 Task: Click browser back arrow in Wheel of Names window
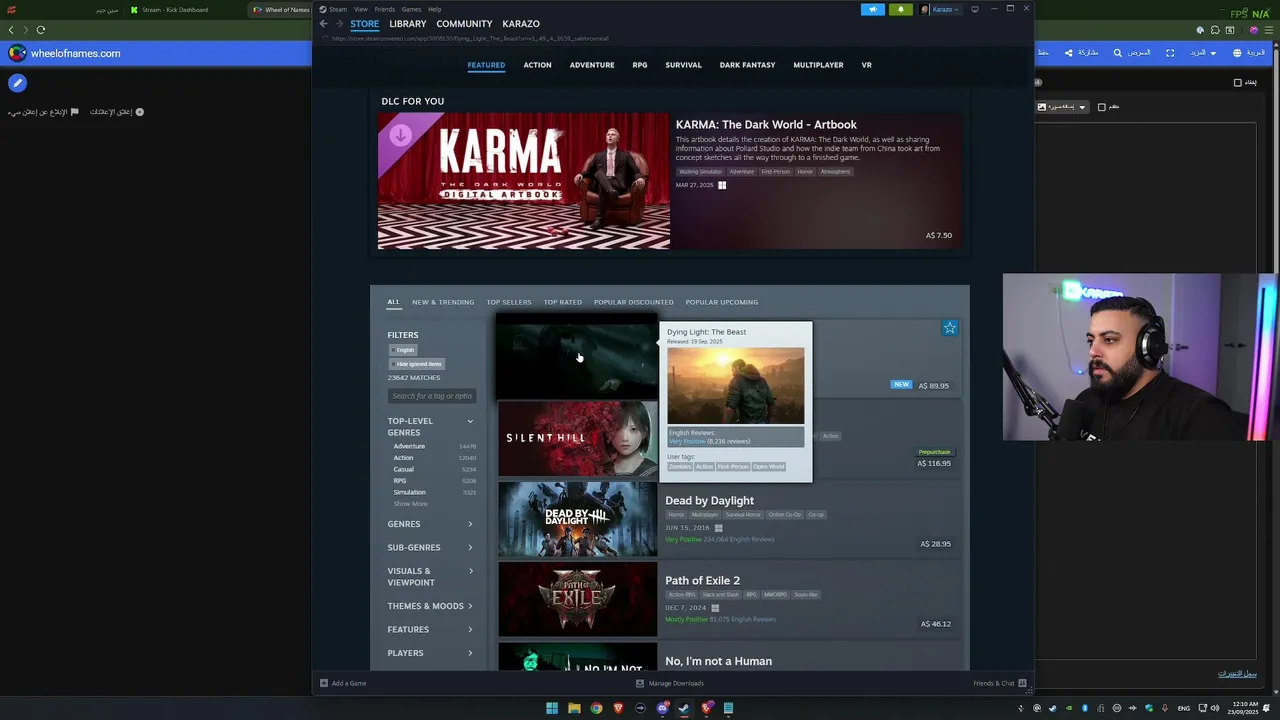[x=12, y=30]
